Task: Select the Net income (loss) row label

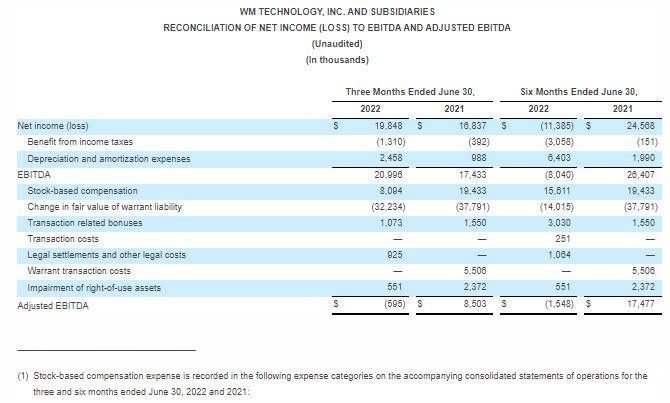Action: tap(53, 126)
